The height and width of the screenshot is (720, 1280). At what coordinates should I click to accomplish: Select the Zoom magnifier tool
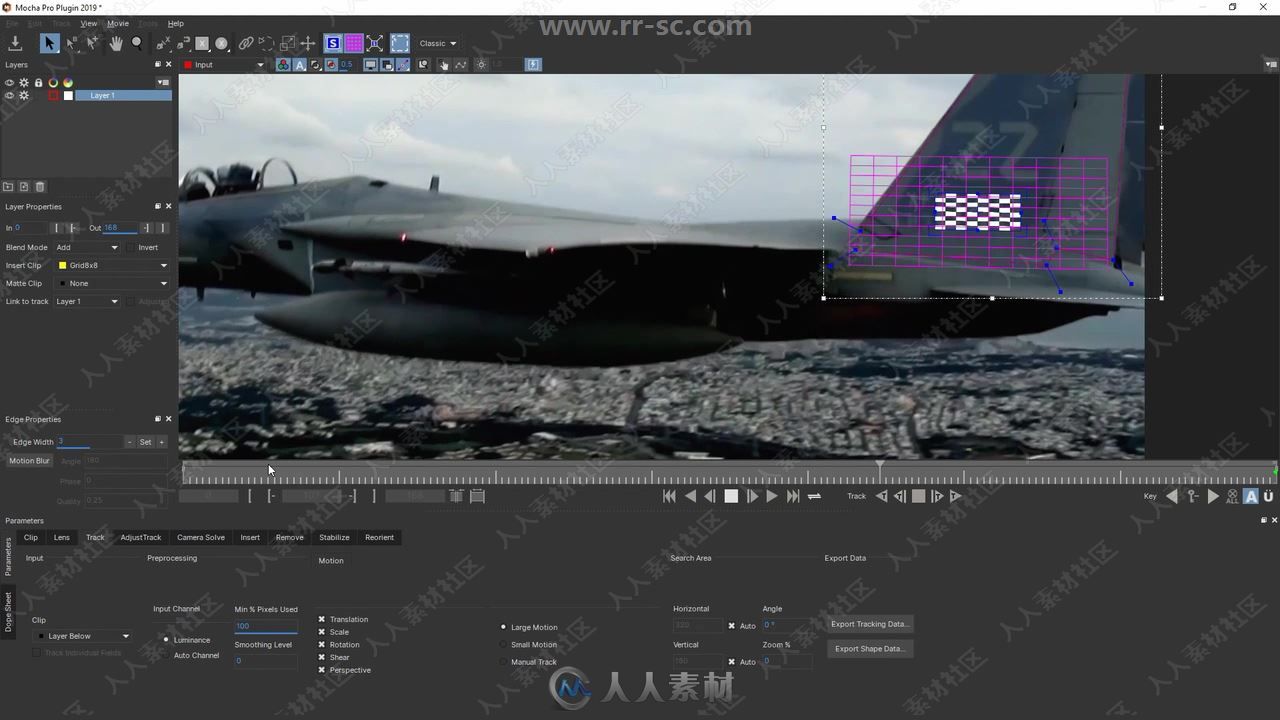pos(137,43)
